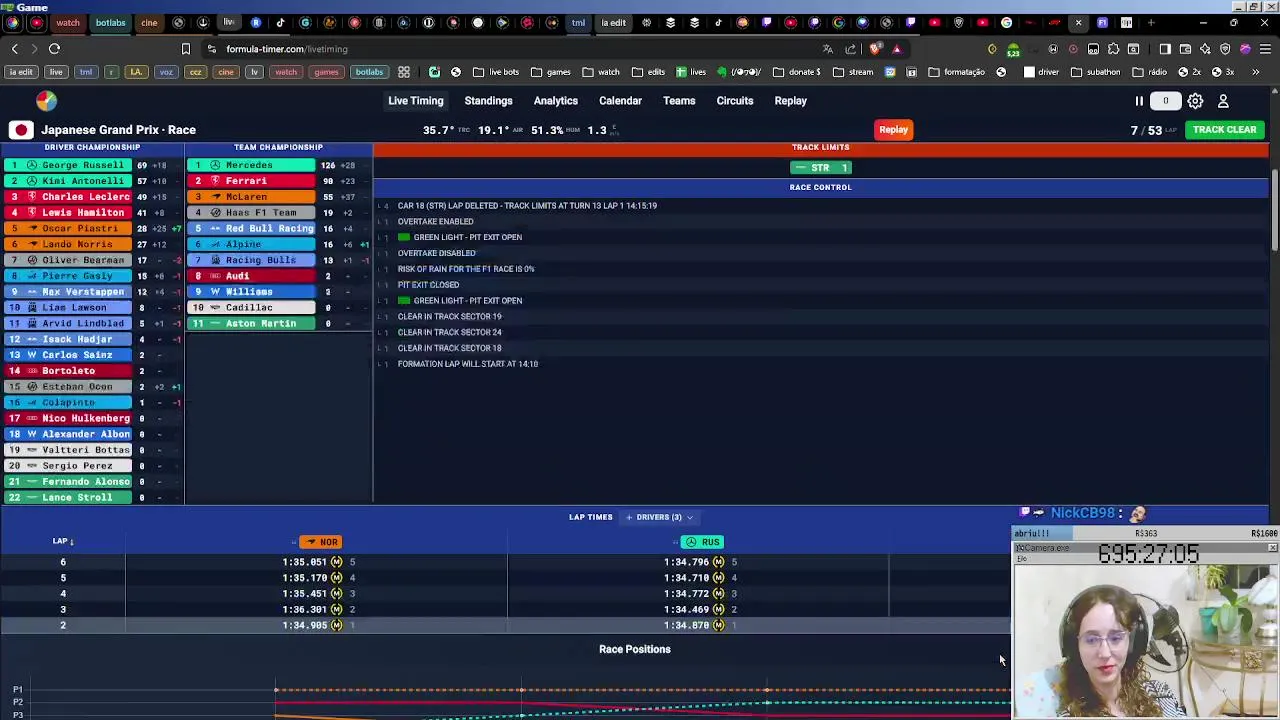
Task: Open the browser hamburger main menu
Action: point(1265,49)
